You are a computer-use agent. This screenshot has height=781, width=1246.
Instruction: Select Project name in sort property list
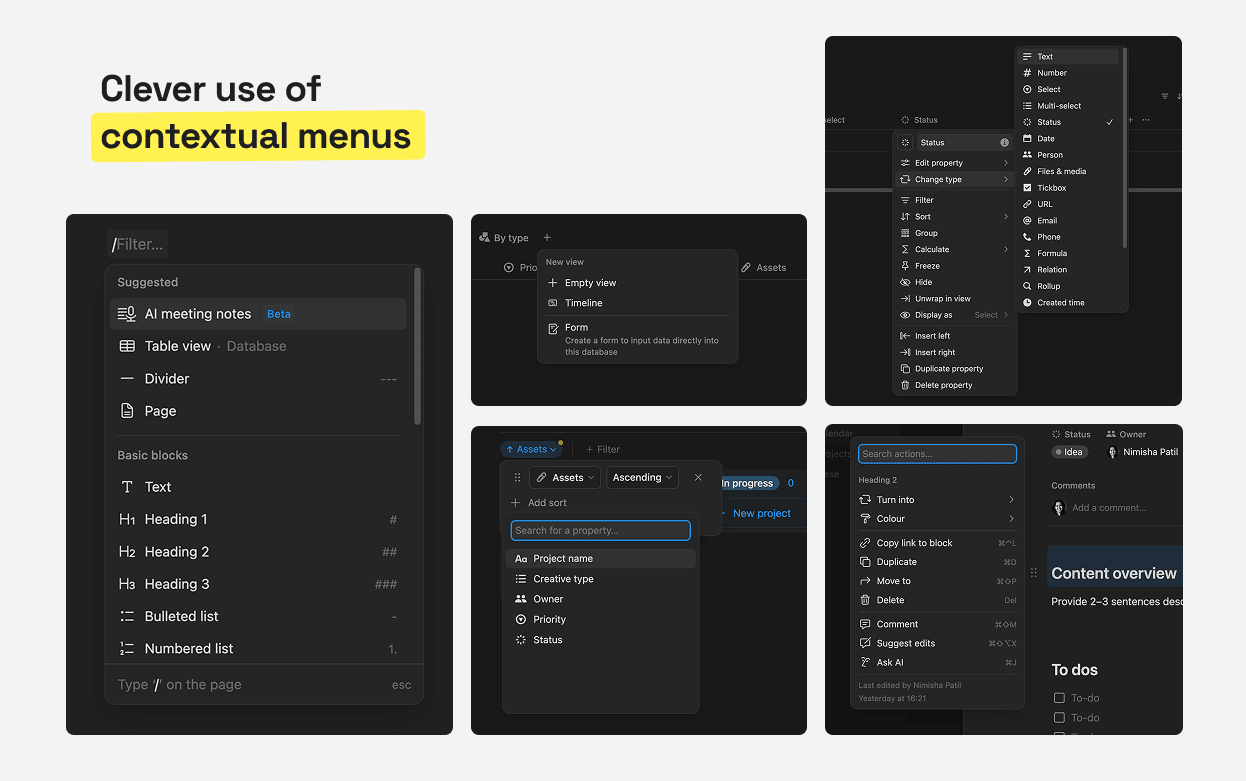coord(600,559)
